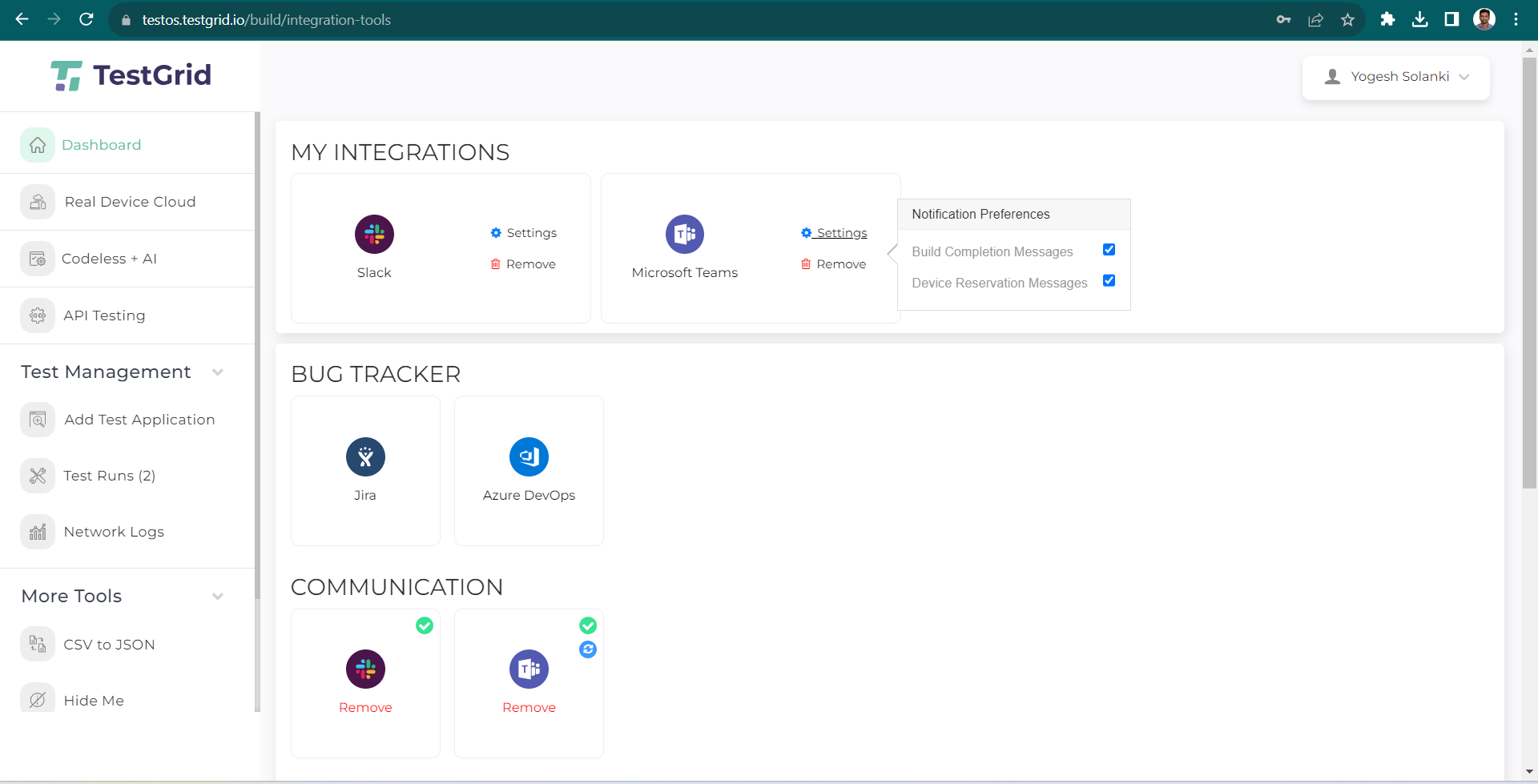The width and height of the screenshot is (1538, 784).
Task: Click the browser address bar URL
Action: click(x=267, y=20)
